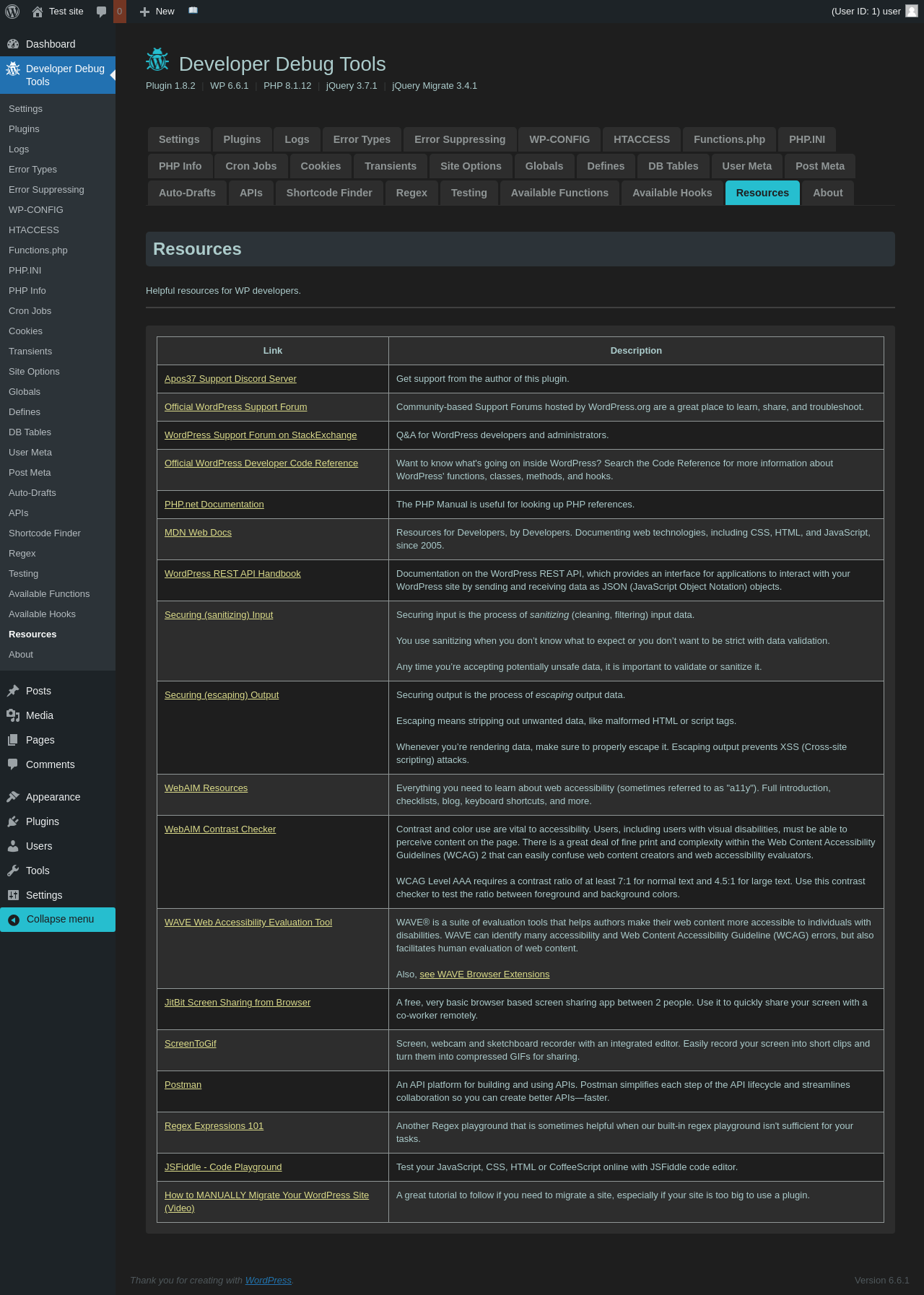Click the Media icon in the sidebar
924x1295 pixels.
13,715
